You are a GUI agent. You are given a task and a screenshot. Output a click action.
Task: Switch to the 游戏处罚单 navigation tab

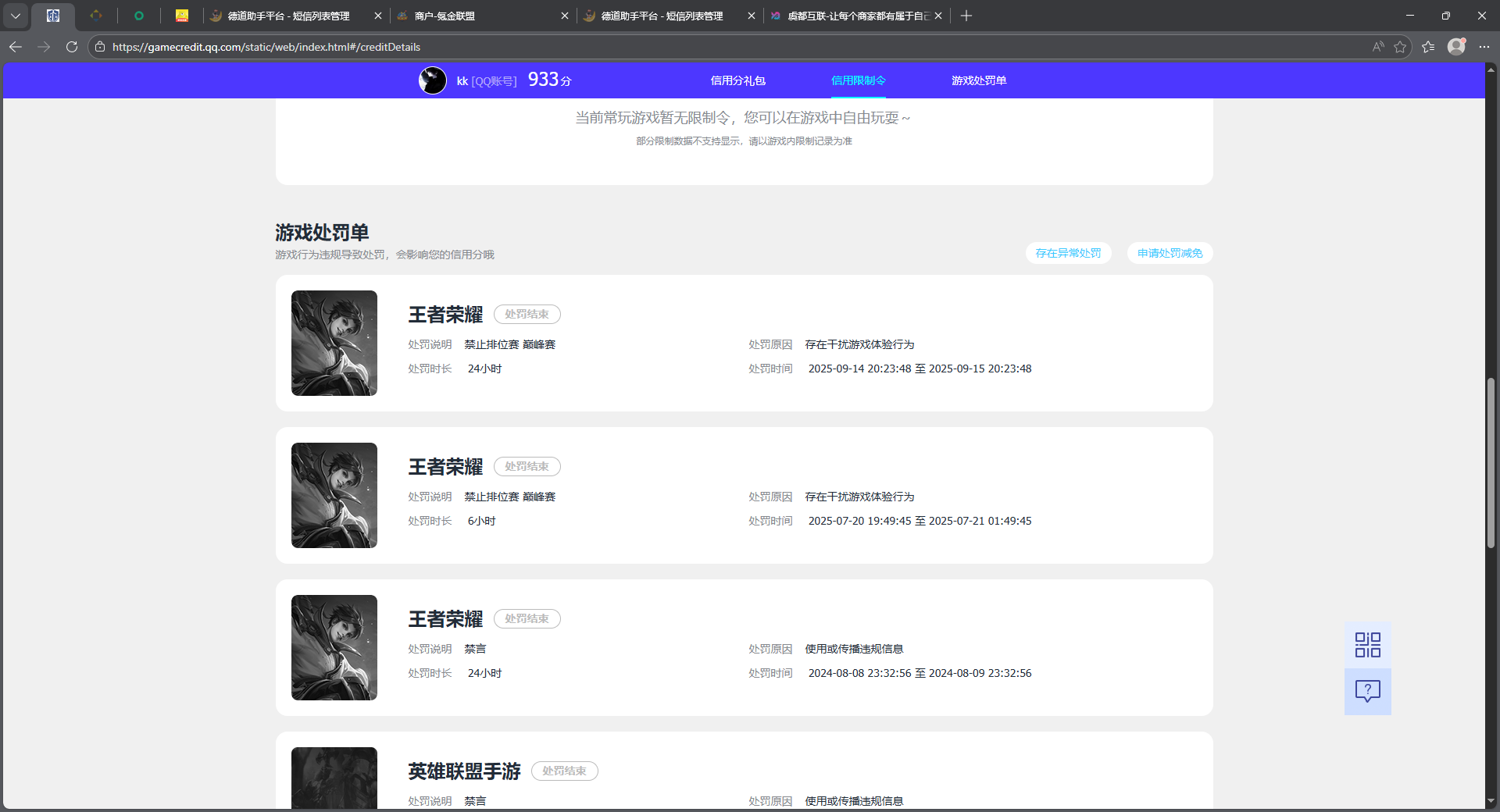click(x=978, y=80)
